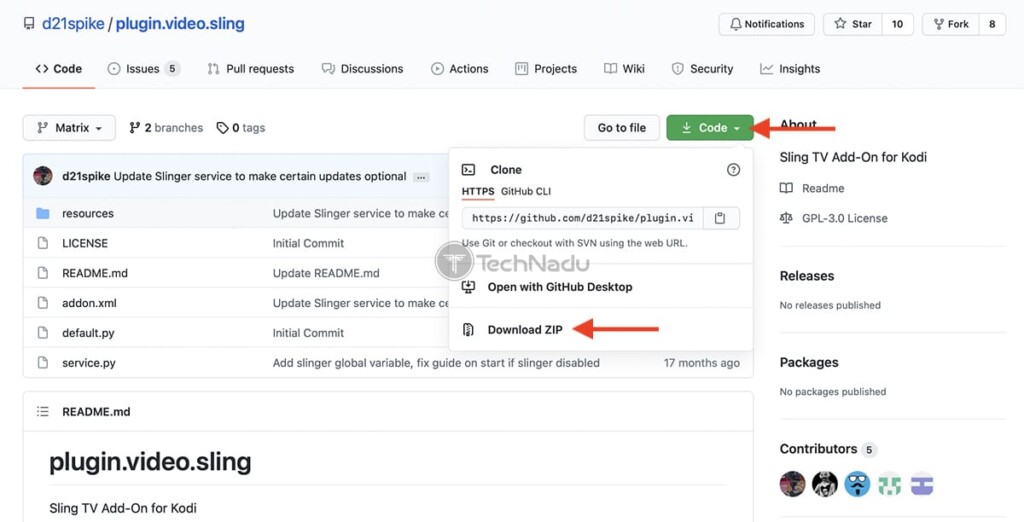Open the LICENSE file
The image size is (1024, 522).
[x=85, y=243]
